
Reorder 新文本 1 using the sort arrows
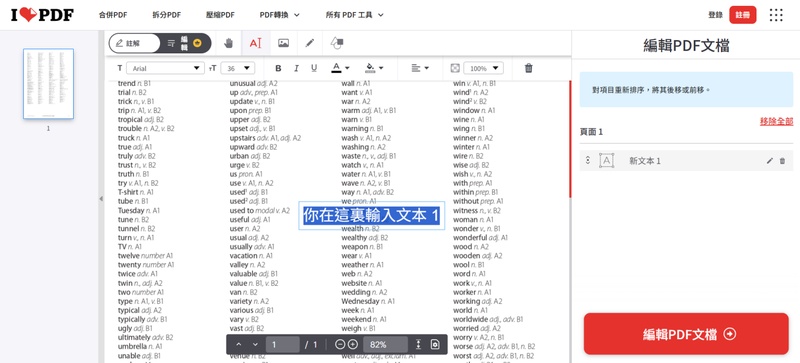[x=587, y=160]
